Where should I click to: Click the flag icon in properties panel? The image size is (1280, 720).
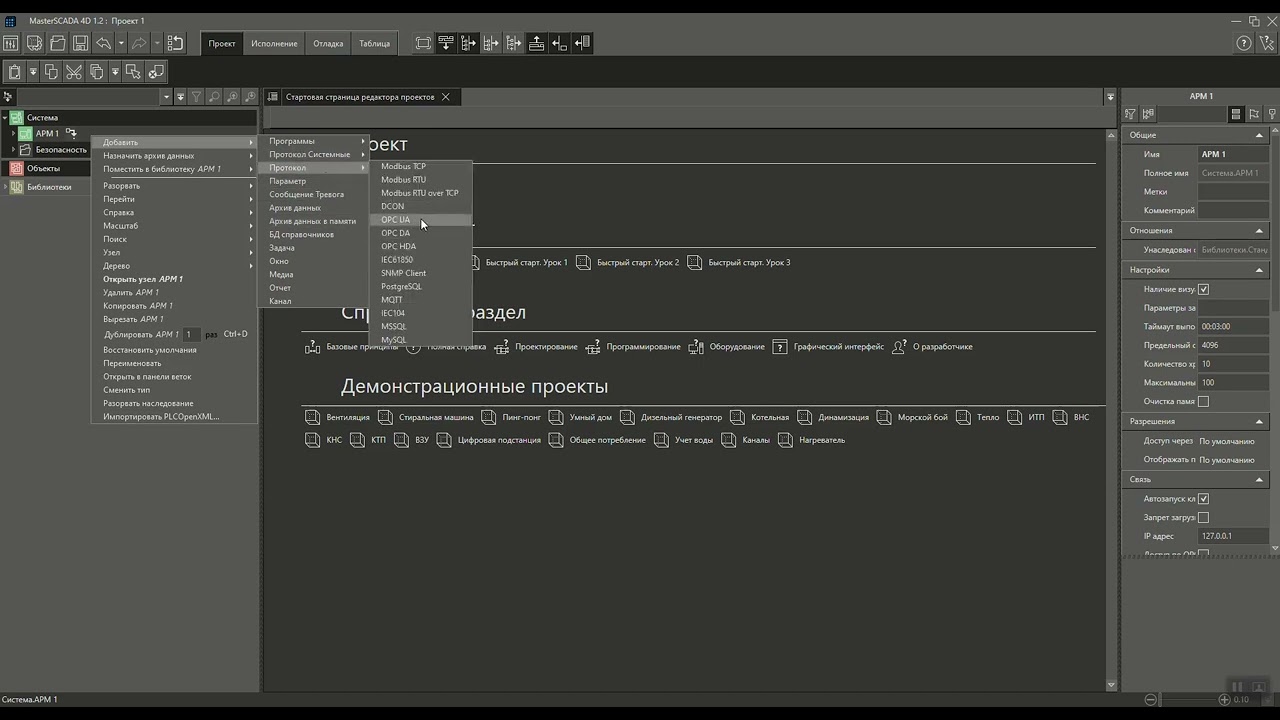click(1254, 115)
